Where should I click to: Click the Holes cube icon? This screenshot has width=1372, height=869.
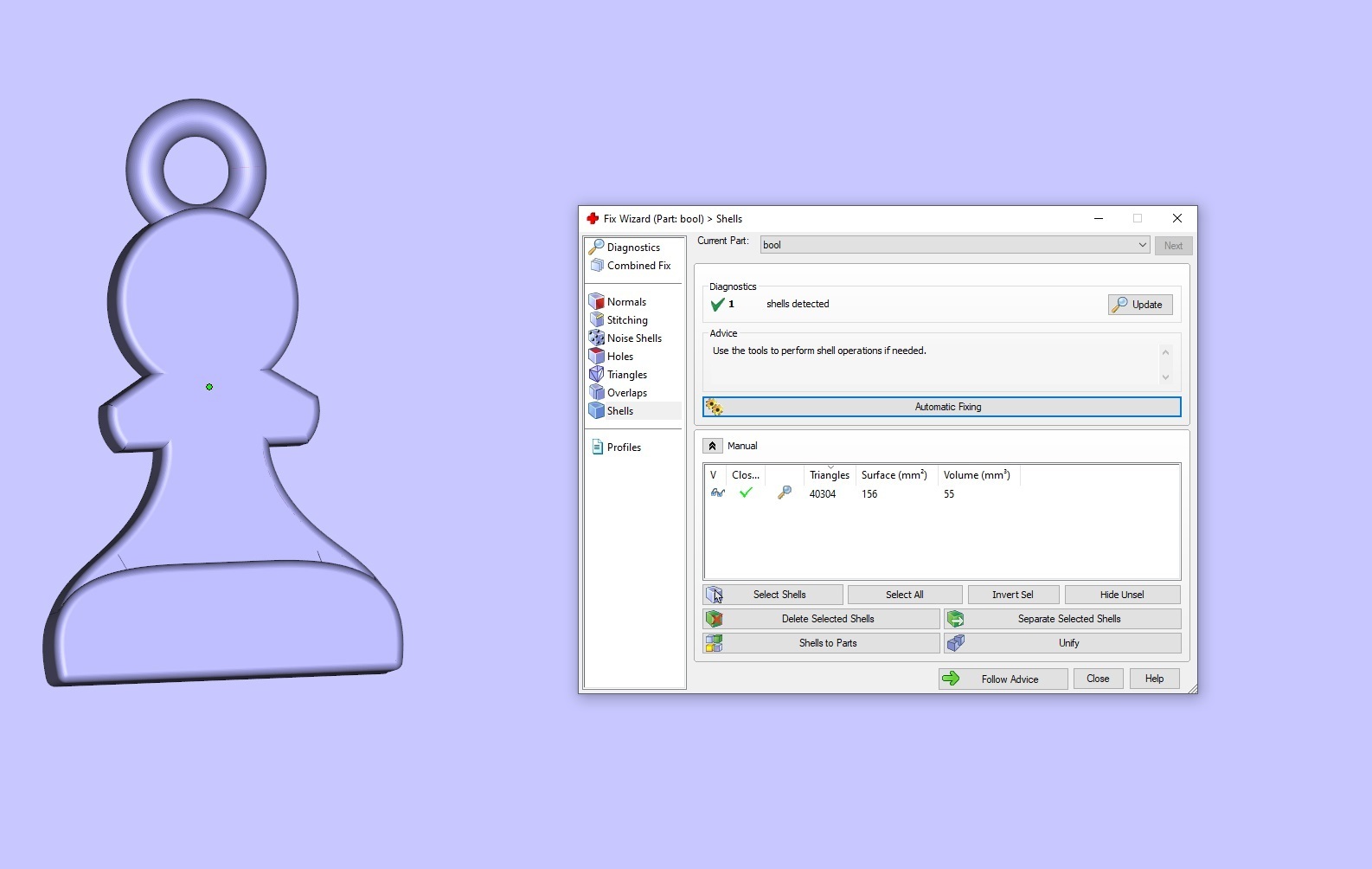(596, 357)
